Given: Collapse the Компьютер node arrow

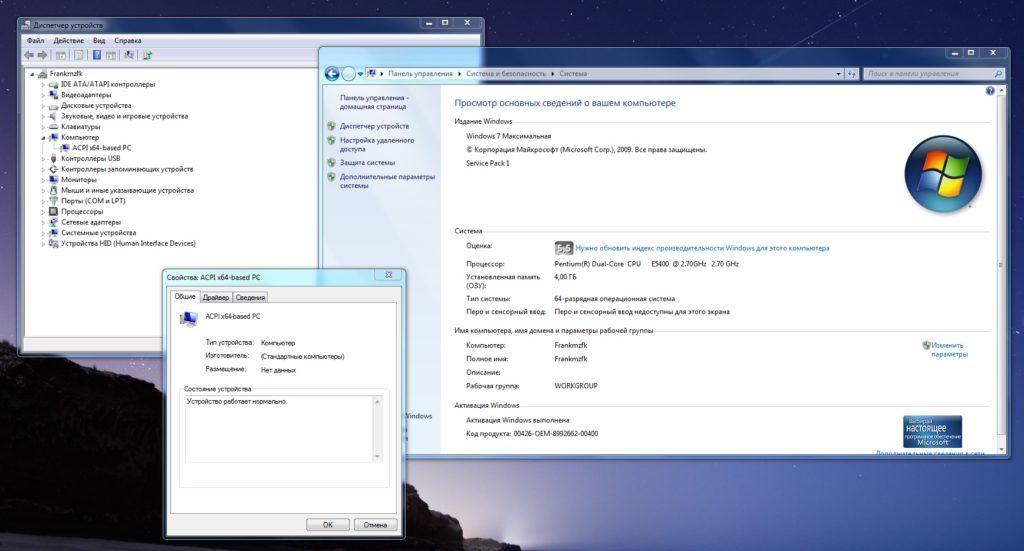Looking at the screenshot, I should pos(44,138).
